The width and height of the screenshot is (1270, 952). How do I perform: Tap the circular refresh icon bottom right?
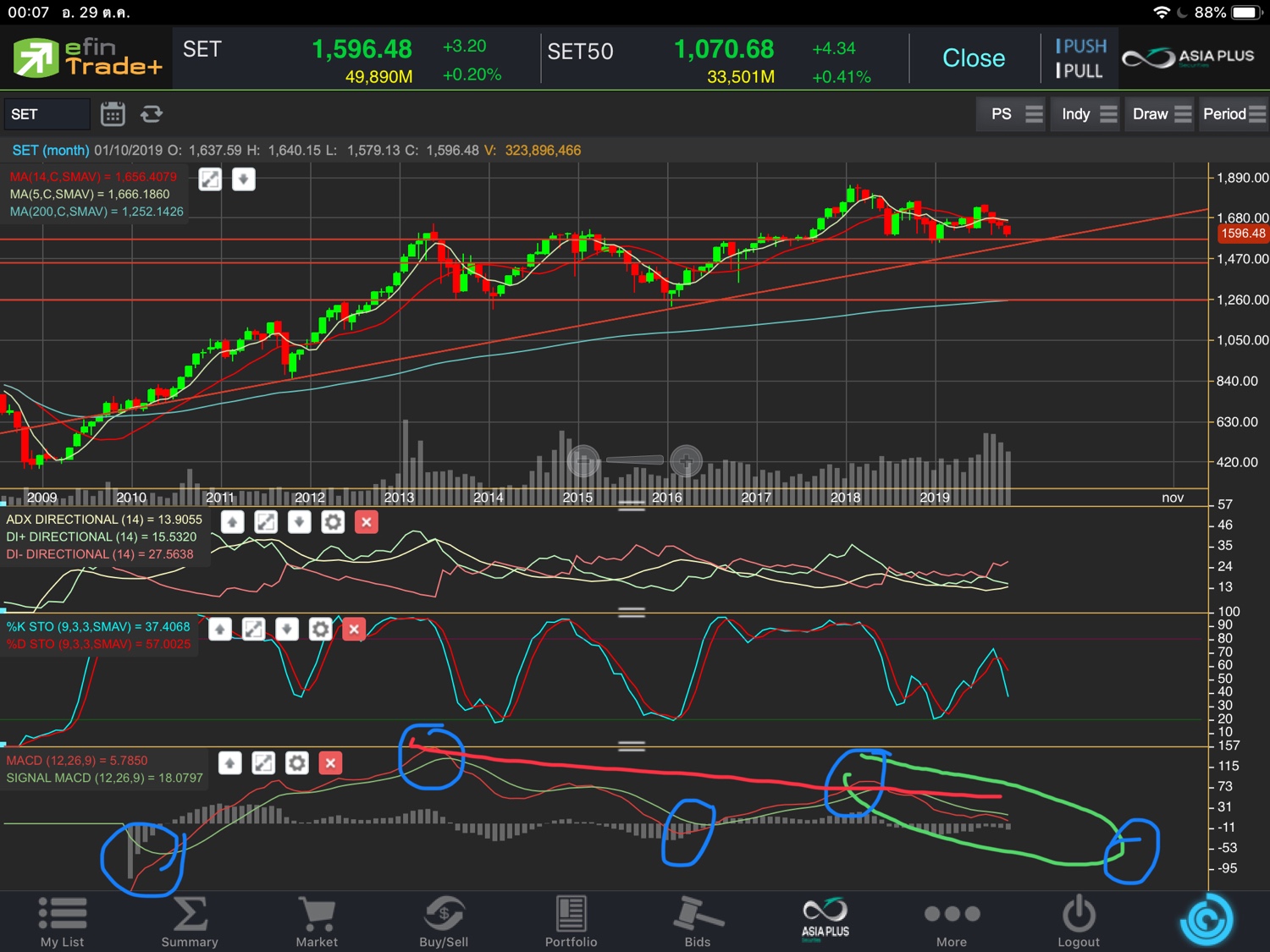(1206, 920)
